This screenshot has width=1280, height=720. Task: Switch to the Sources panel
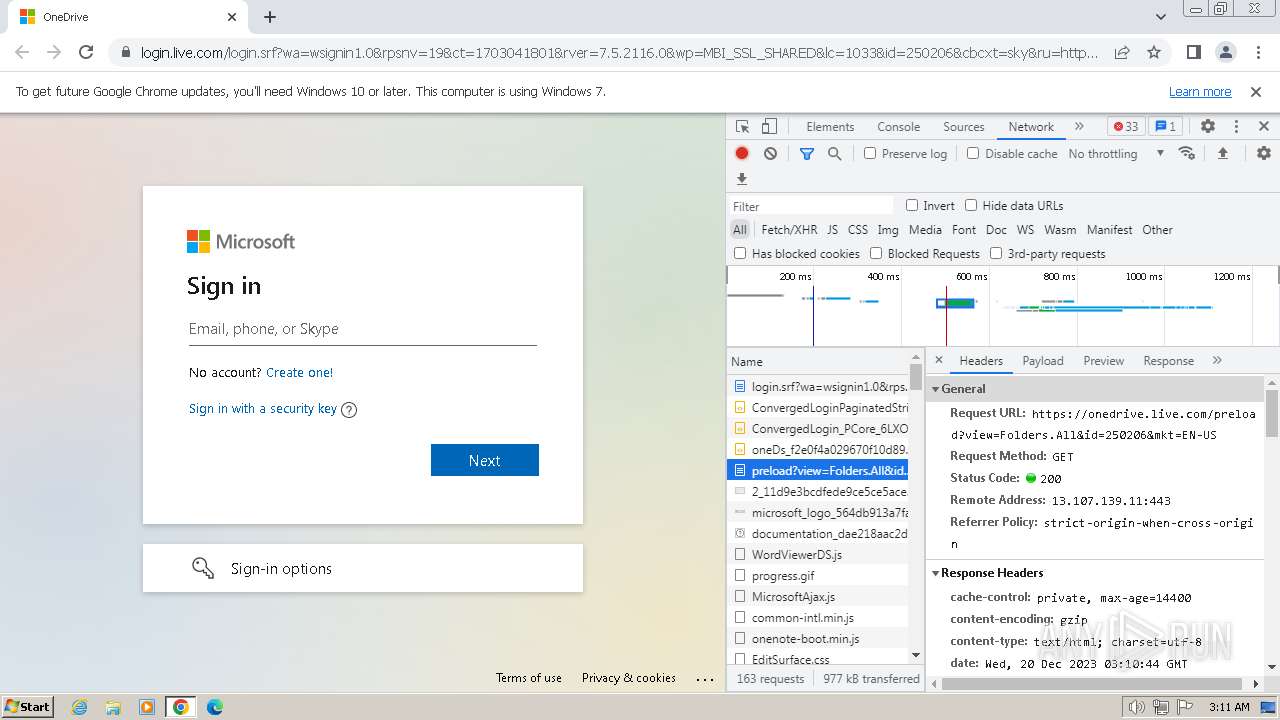tap(964, 127)
